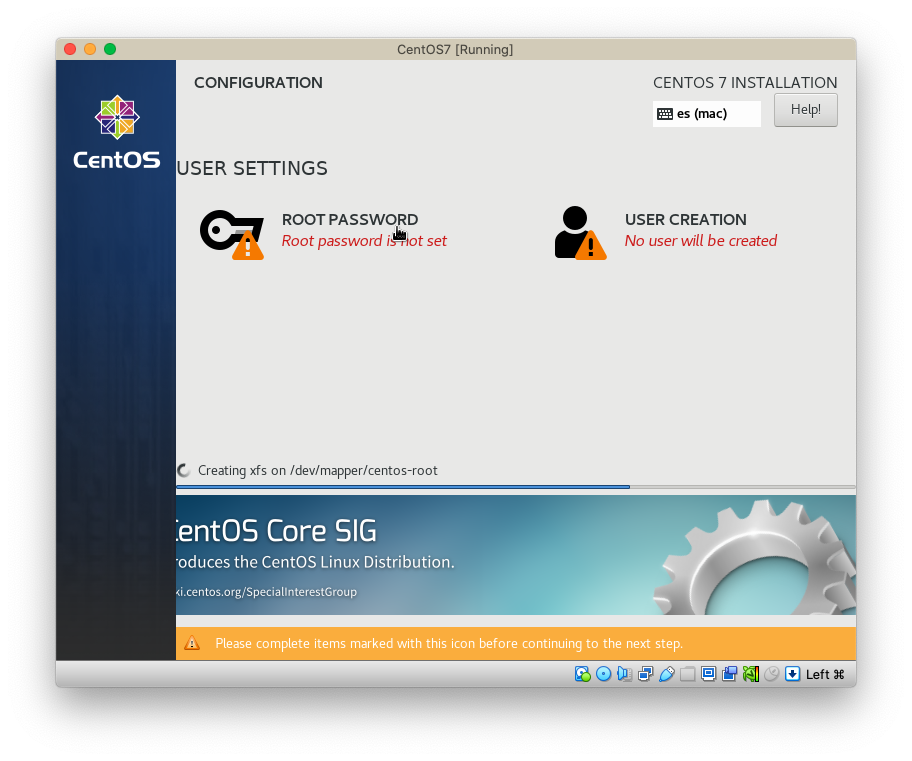Open User Creation via the person icon
The height and width of the screenshot is (761, 912).
pos(578,232)
